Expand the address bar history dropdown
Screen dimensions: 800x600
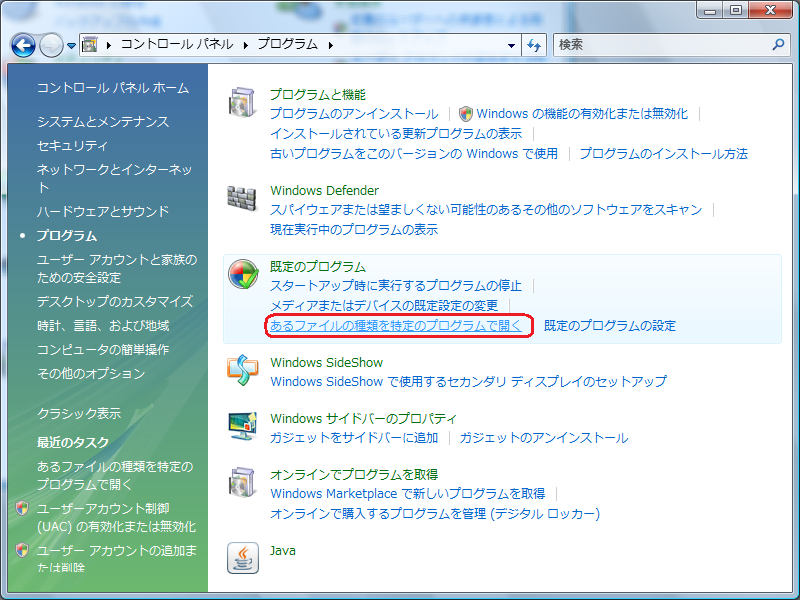[511, 45]
